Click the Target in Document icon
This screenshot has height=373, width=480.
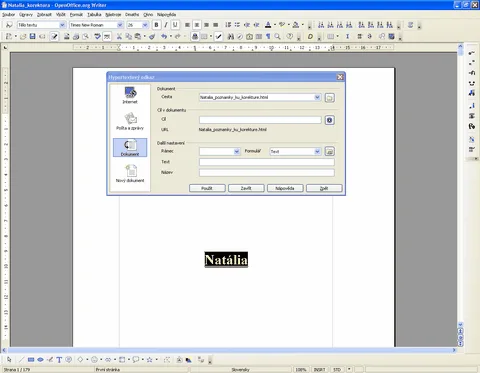330,120
